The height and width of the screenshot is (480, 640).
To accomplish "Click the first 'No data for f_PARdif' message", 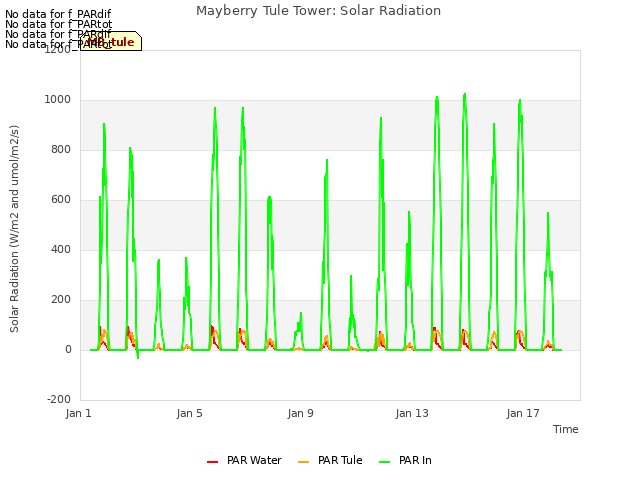I will [58, 14].
